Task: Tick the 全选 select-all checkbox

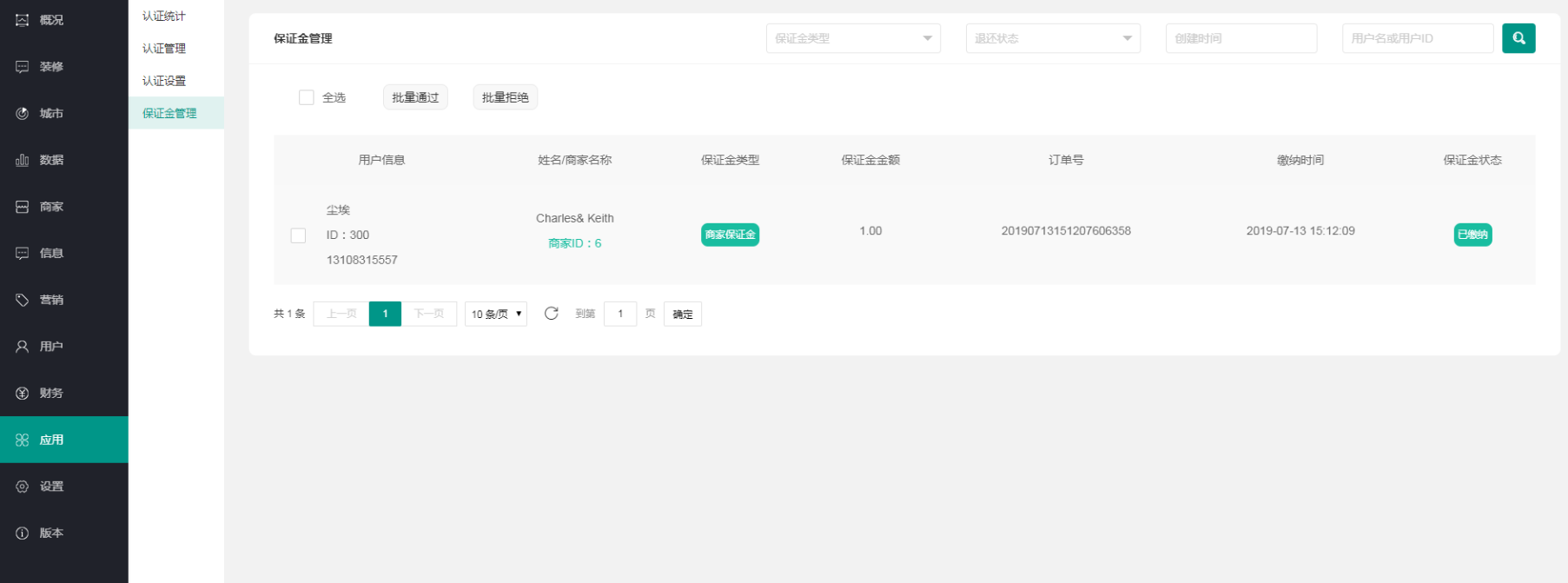Action: pos(306,97)
